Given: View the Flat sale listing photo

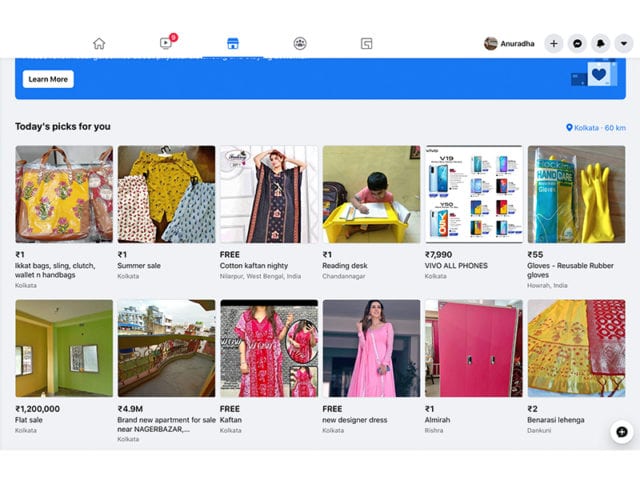Looking at the screenshot, I should [x=64, y=348].
